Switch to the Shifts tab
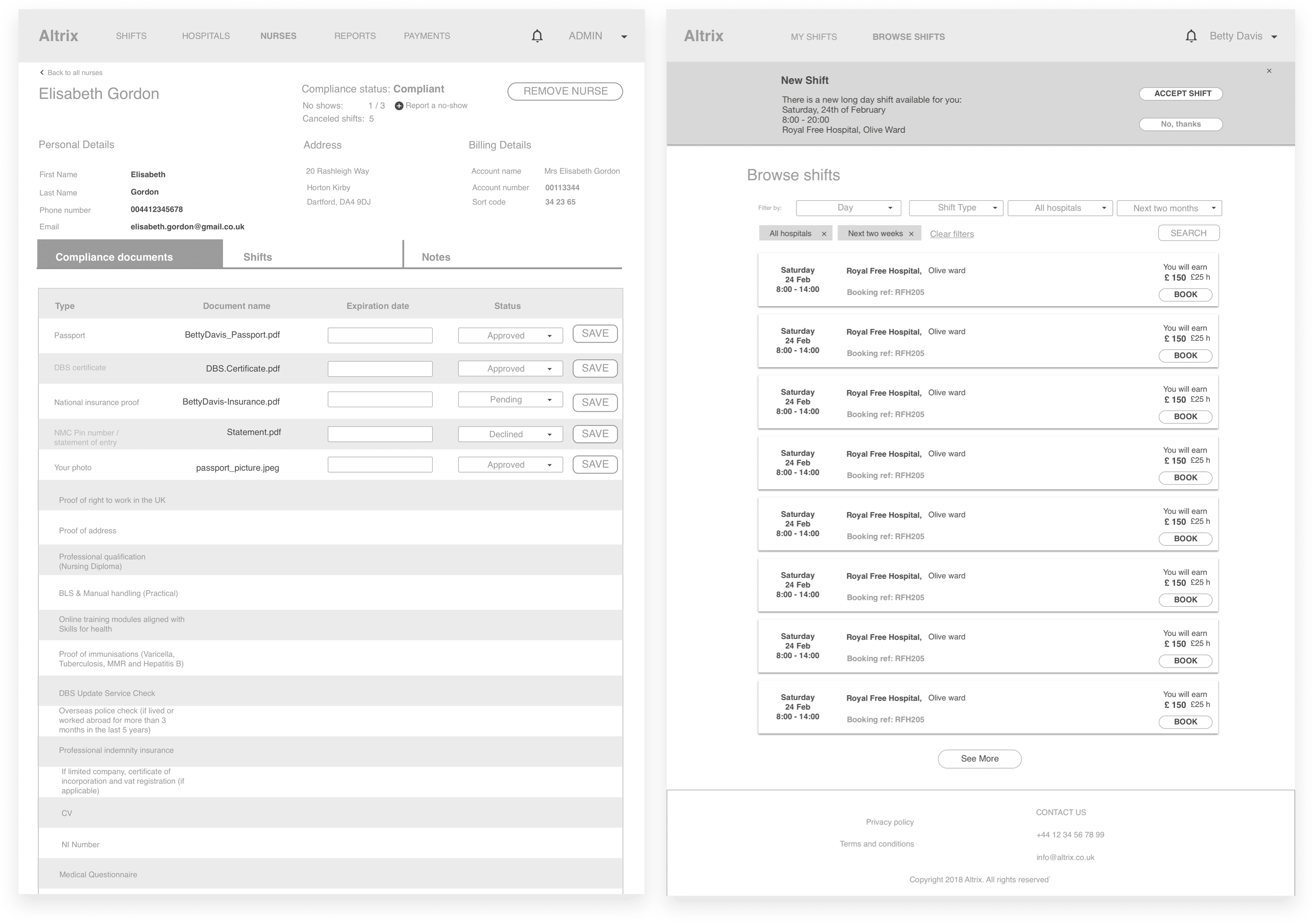This screenshot has width=1314, height=924. pyautogui.click(x=258, y=257)
